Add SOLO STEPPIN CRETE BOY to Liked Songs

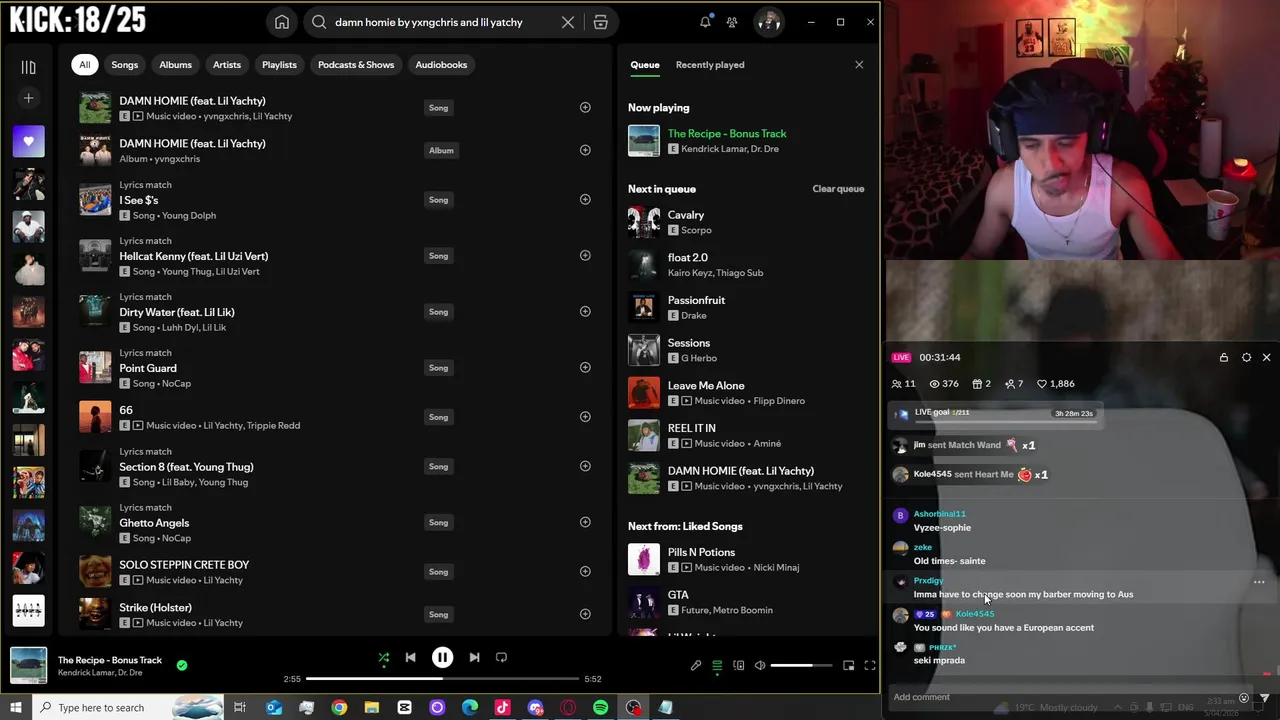(x=585, y=571)
